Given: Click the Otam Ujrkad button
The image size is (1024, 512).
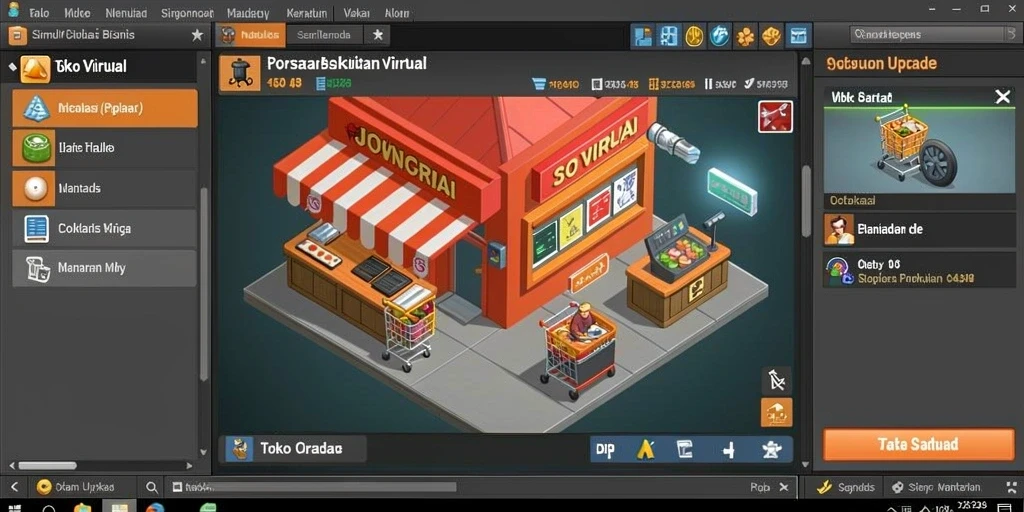Looking at the screenshot, I should pos(76,487).
